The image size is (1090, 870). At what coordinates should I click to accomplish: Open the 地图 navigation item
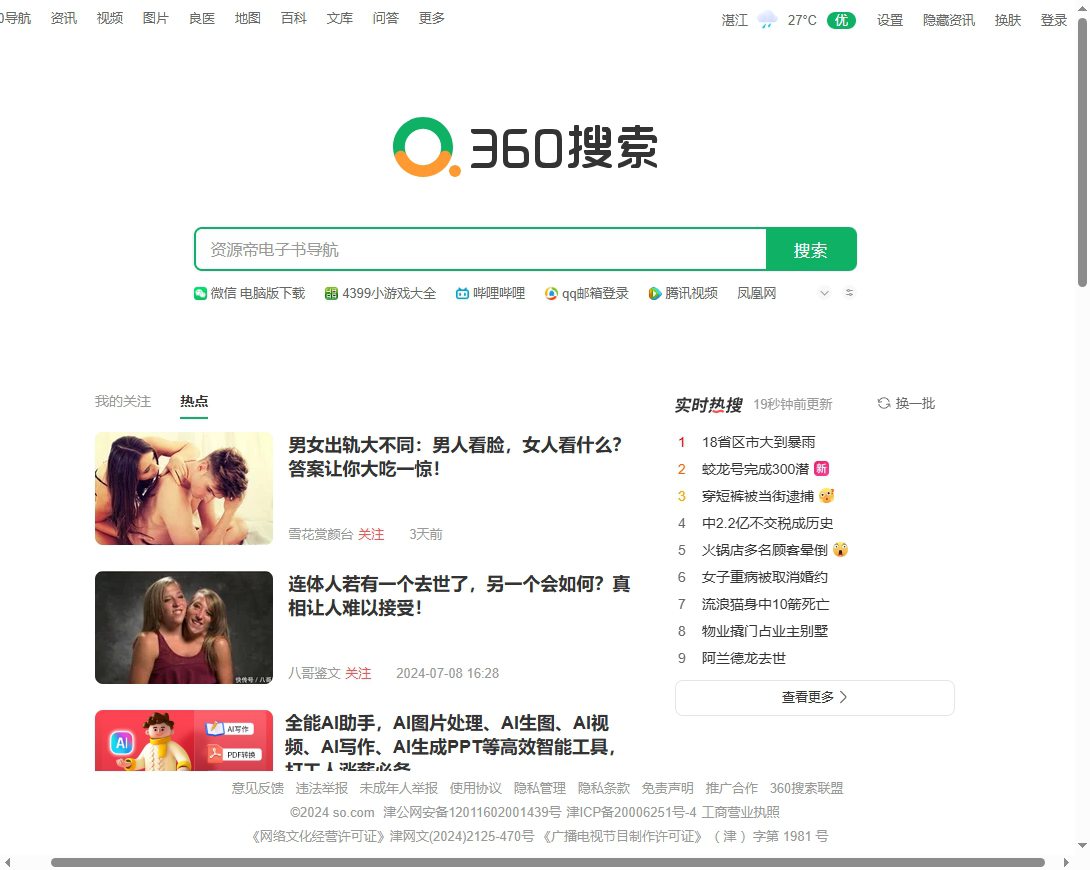[x=247, y=18]
